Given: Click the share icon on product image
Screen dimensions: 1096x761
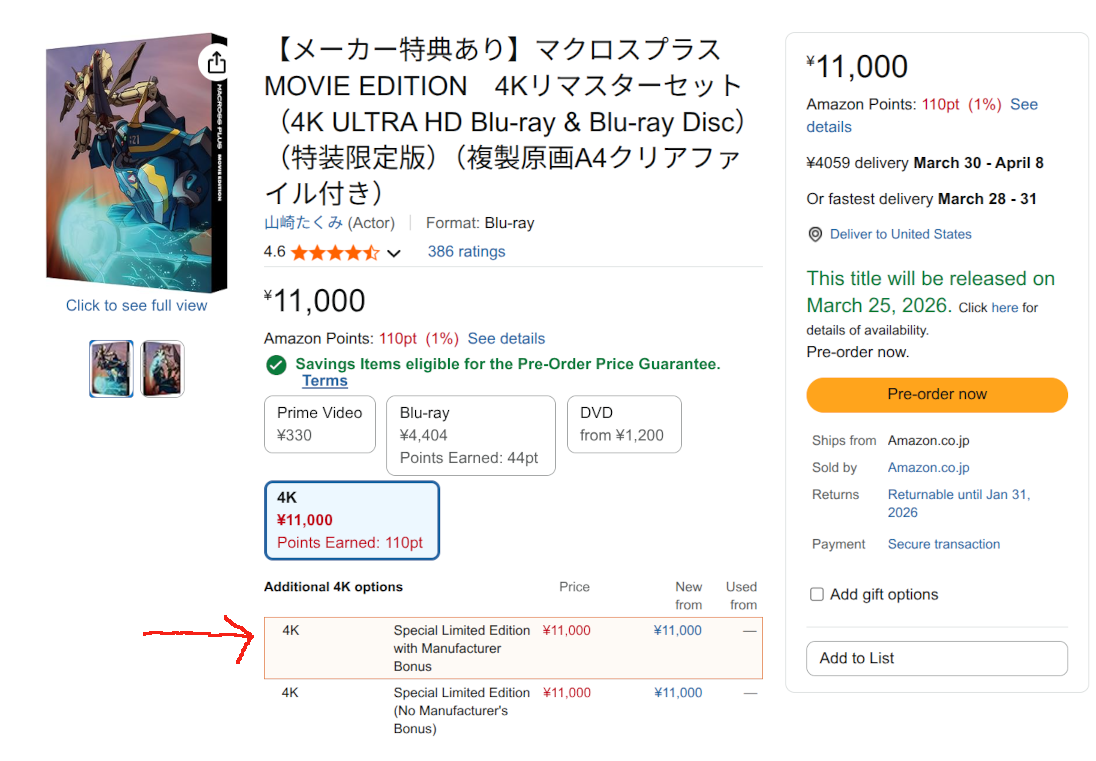Looking at the screenshot, I should click(216, 64).
